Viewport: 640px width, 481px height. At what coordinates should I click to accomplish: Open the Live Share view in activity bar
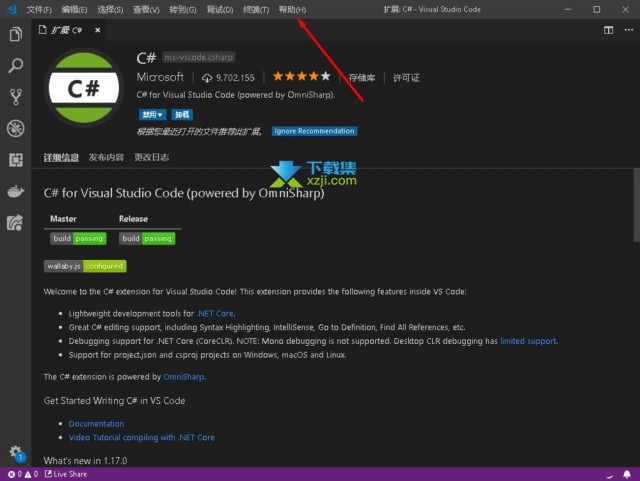tap(16, 223)
